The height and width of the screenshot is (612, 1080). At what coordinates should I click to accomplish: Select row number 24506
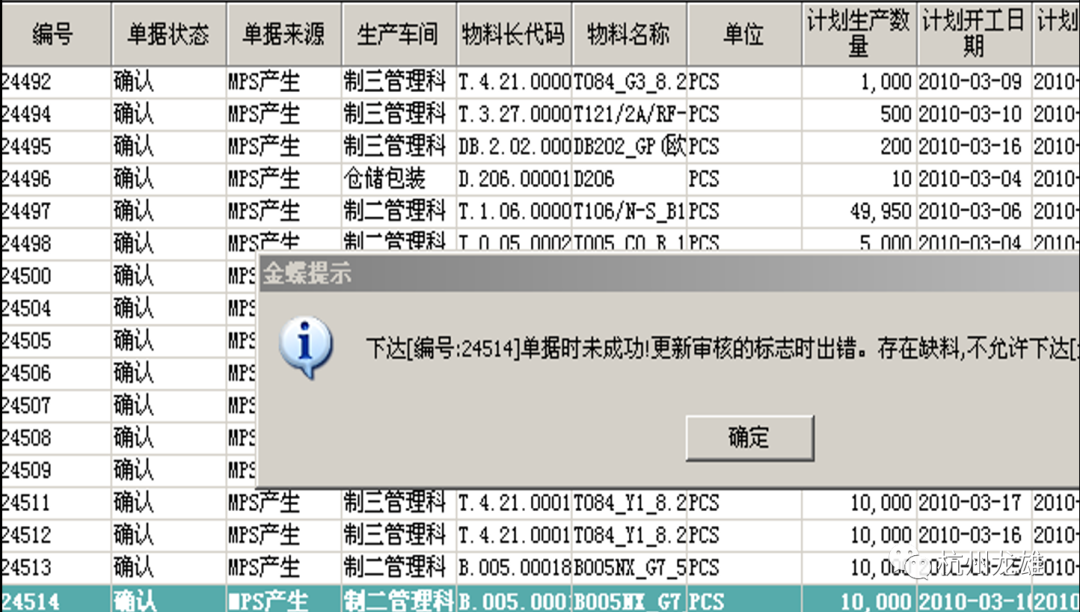click(25, 373)
